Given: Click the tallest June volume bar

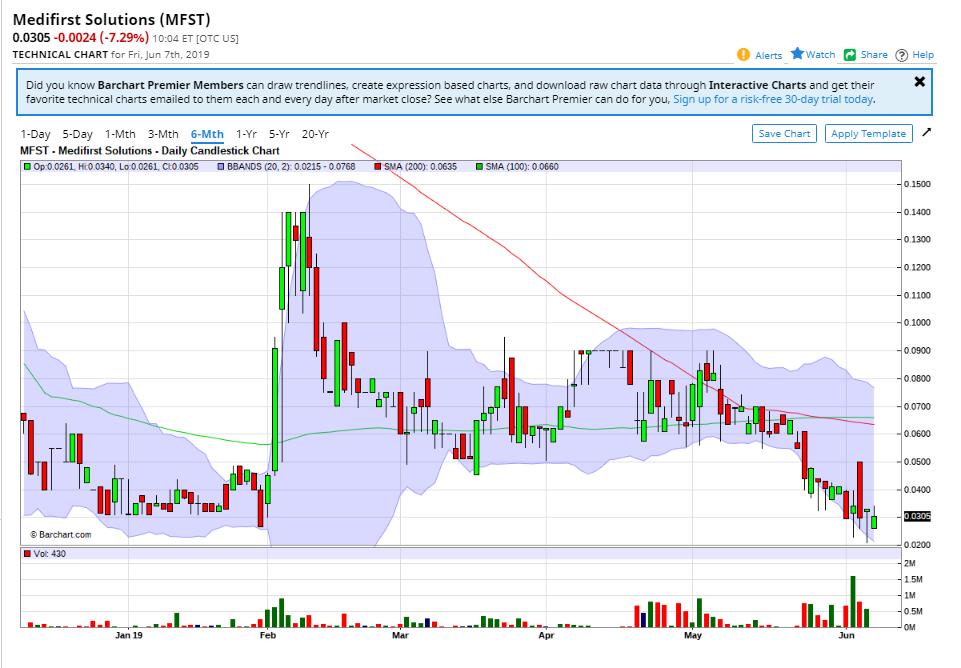Looking at the screenshot, I should coord(853,601).
